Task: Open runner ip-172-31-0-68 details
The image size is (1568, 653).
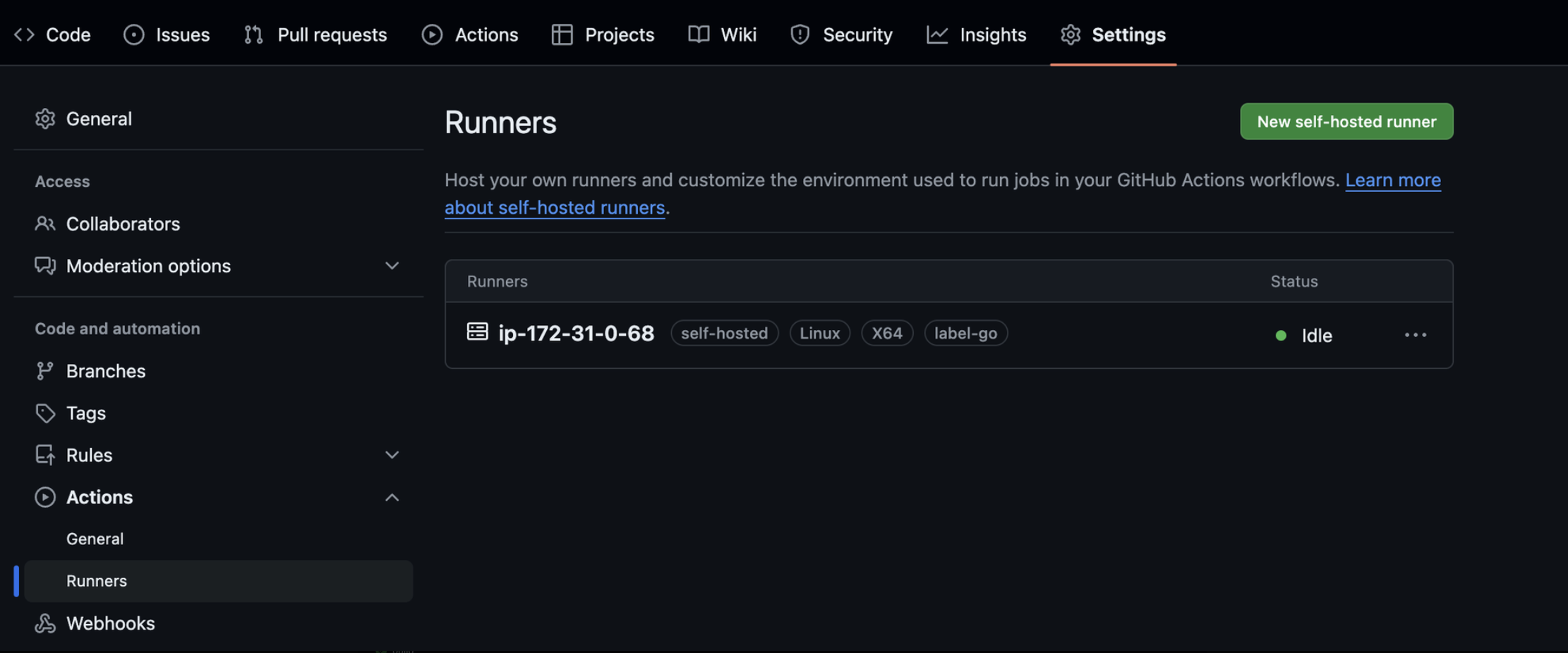Action: [x=576, y=333]
